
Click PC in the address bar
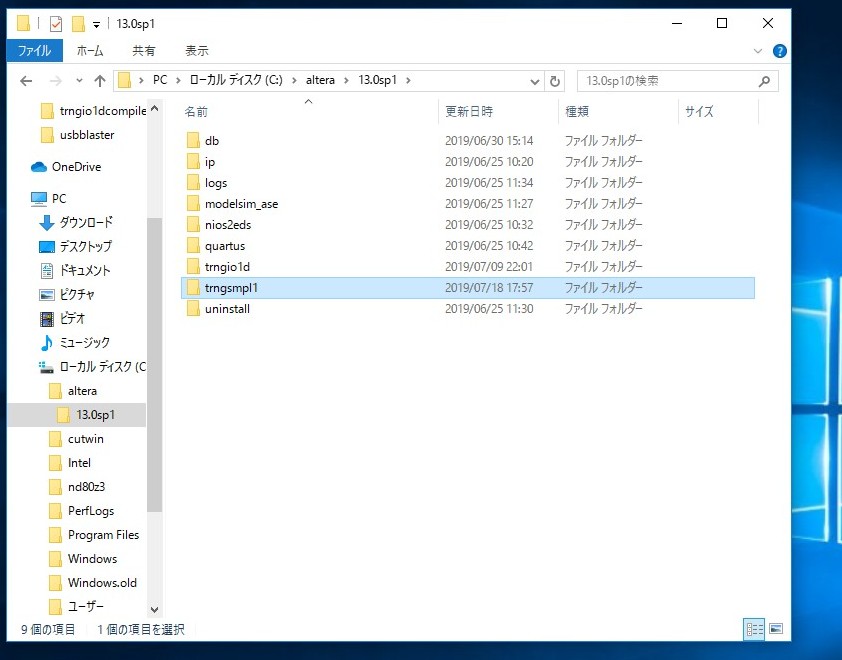tap(160, 80)
